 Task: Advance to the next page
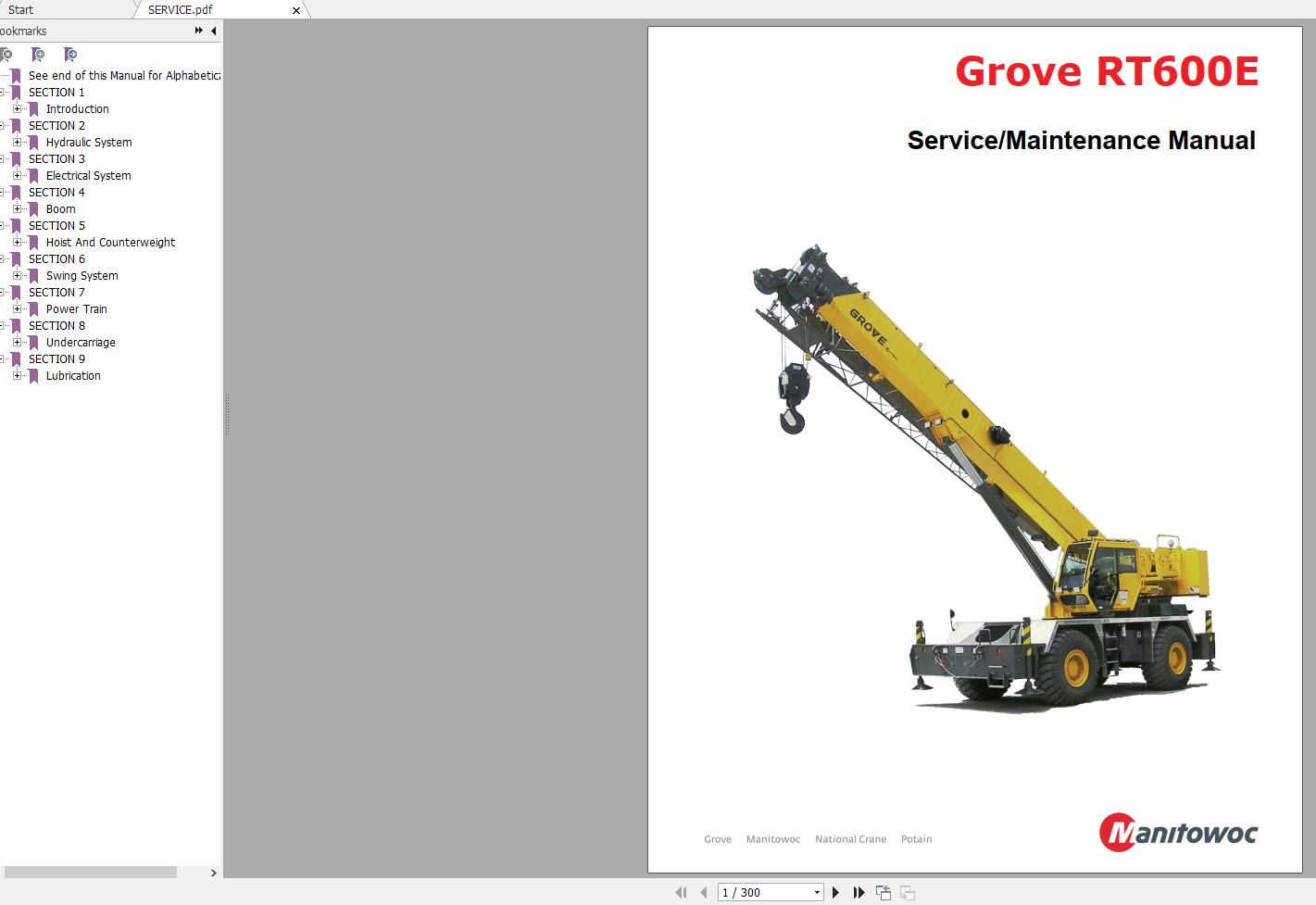[835, 892]
